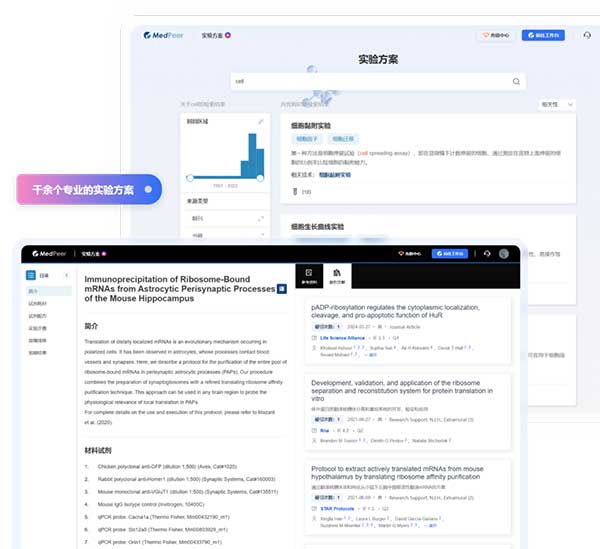
Task: Expand the 期刊 filter section
Action: 260,236
